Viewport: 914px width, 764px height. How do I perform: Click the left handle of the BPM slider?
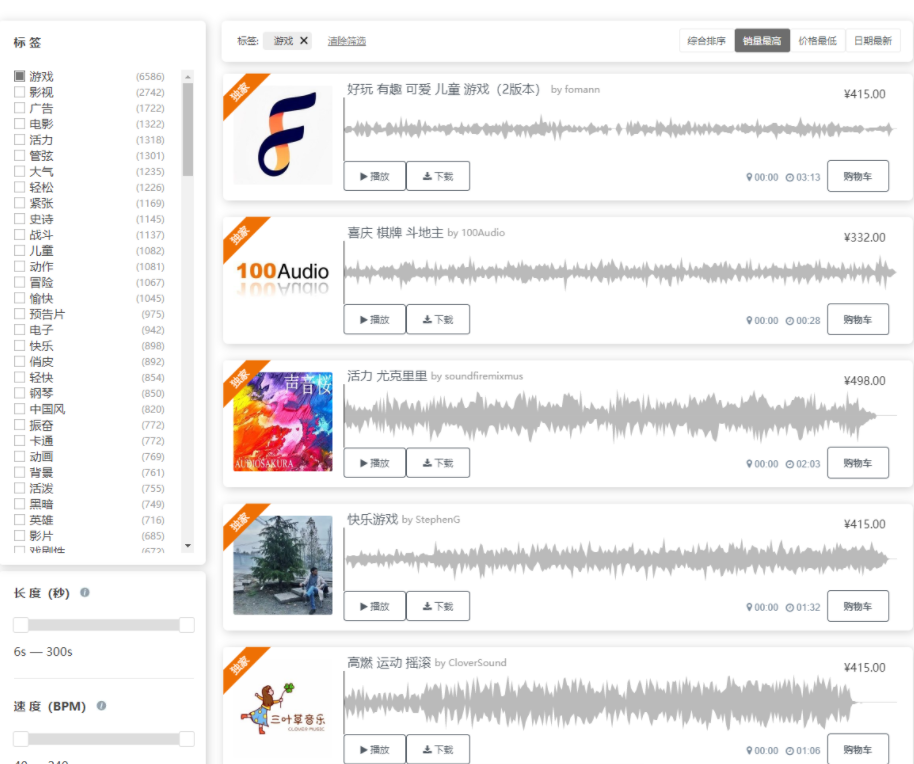pos(21,739)
